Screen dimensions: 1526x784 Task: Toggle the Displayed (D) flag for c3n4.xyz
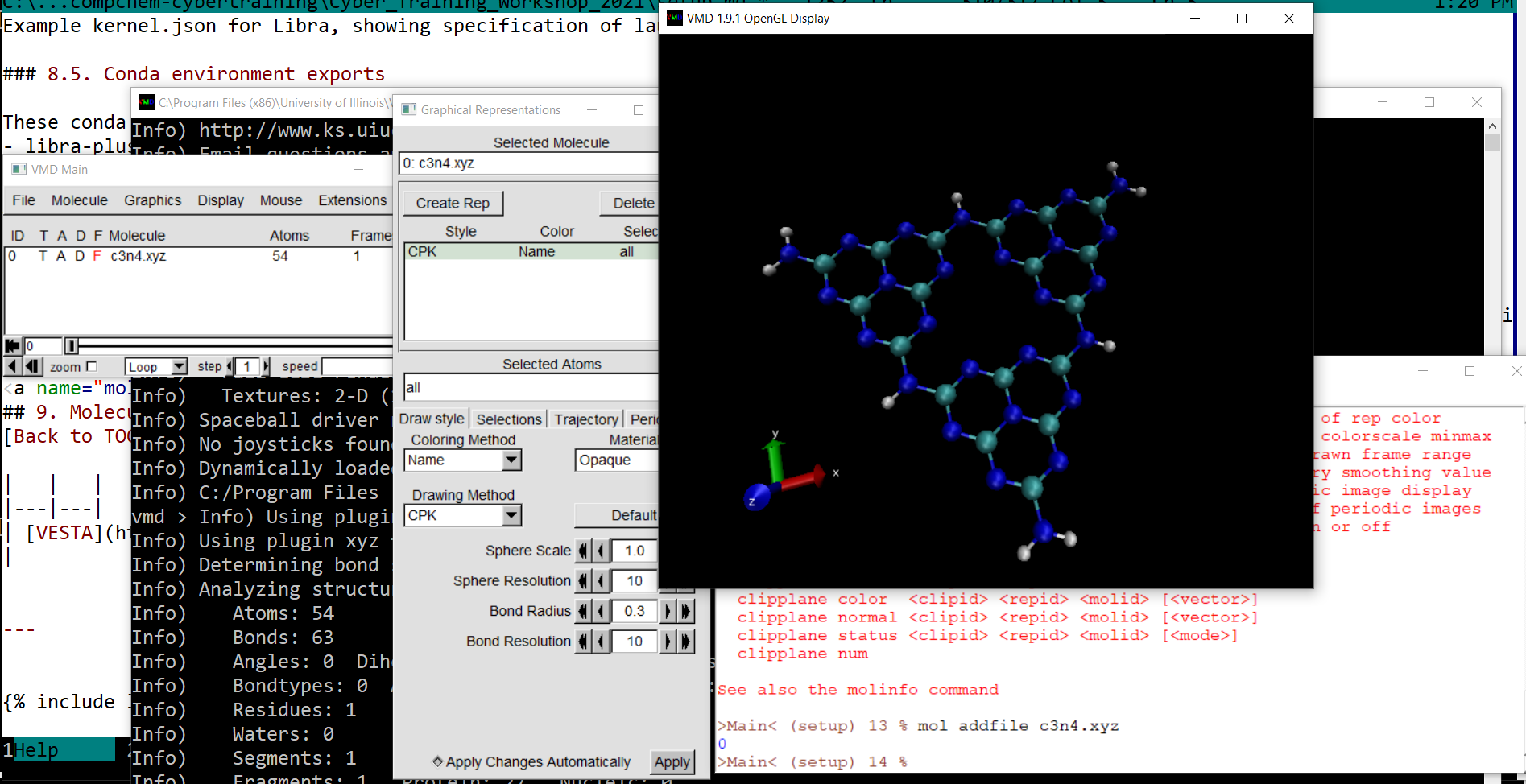coord(79,256)
